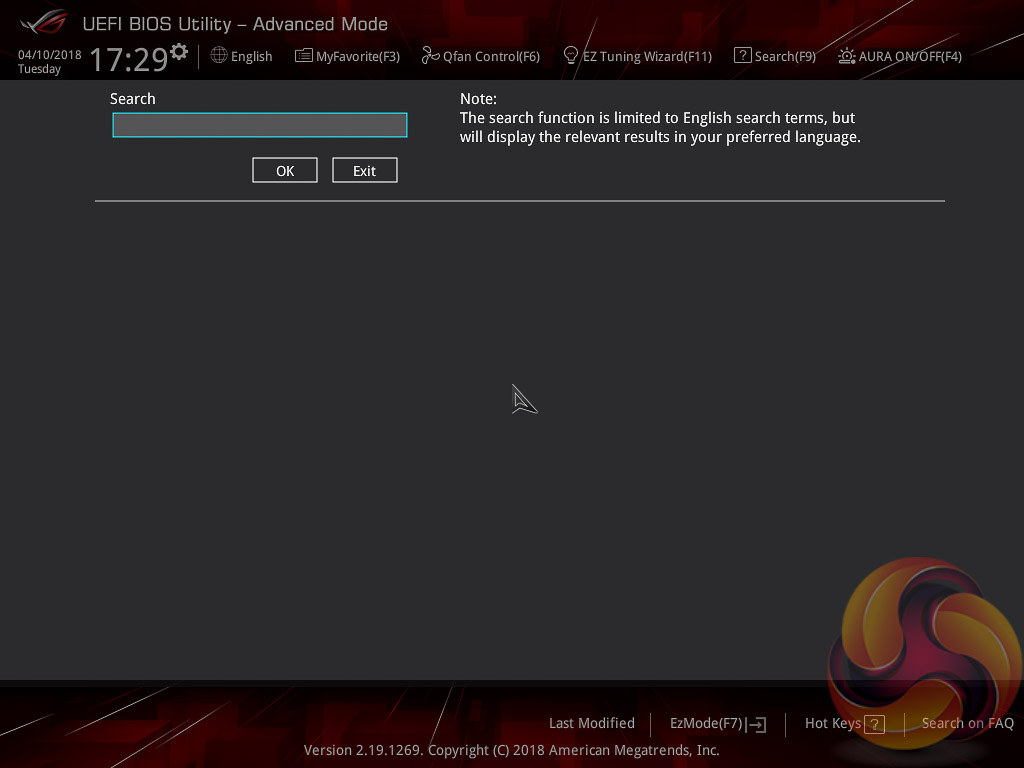Select English language option
This screenshot has height=768, width=1024.
[x=251, y=57]
